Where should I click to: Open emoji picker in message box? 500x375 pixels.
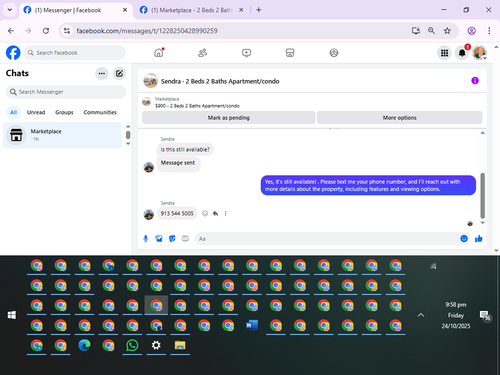pos(464,238)
